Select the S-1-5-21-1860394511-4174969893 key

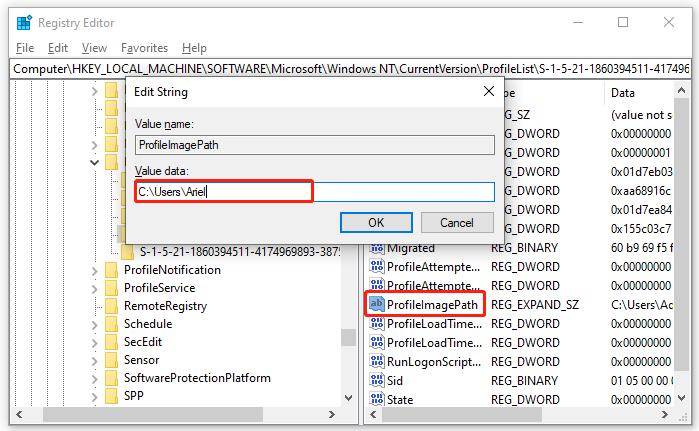(240, 252)
